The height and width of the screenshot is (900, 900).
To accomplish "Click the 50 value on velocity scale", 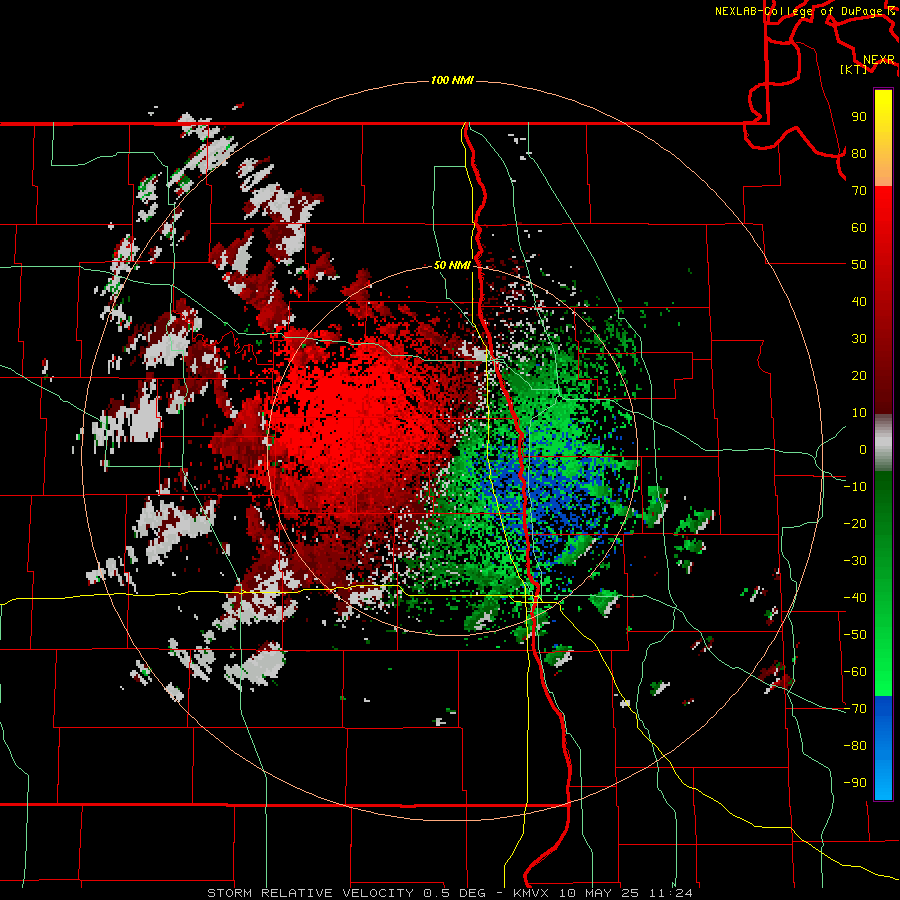I will point(859,265).
